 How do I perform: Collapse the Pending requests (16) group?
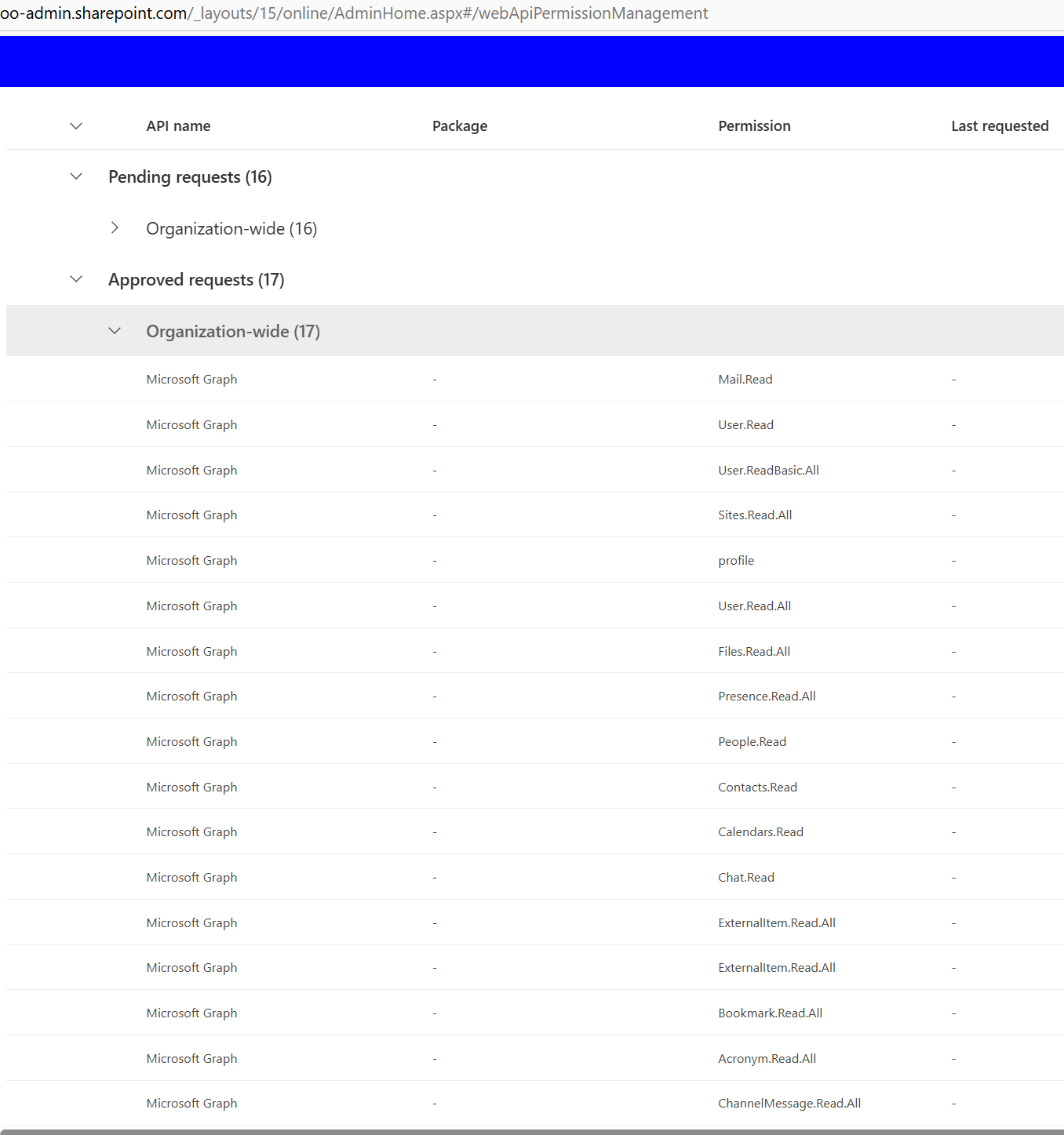pos(76,176)
